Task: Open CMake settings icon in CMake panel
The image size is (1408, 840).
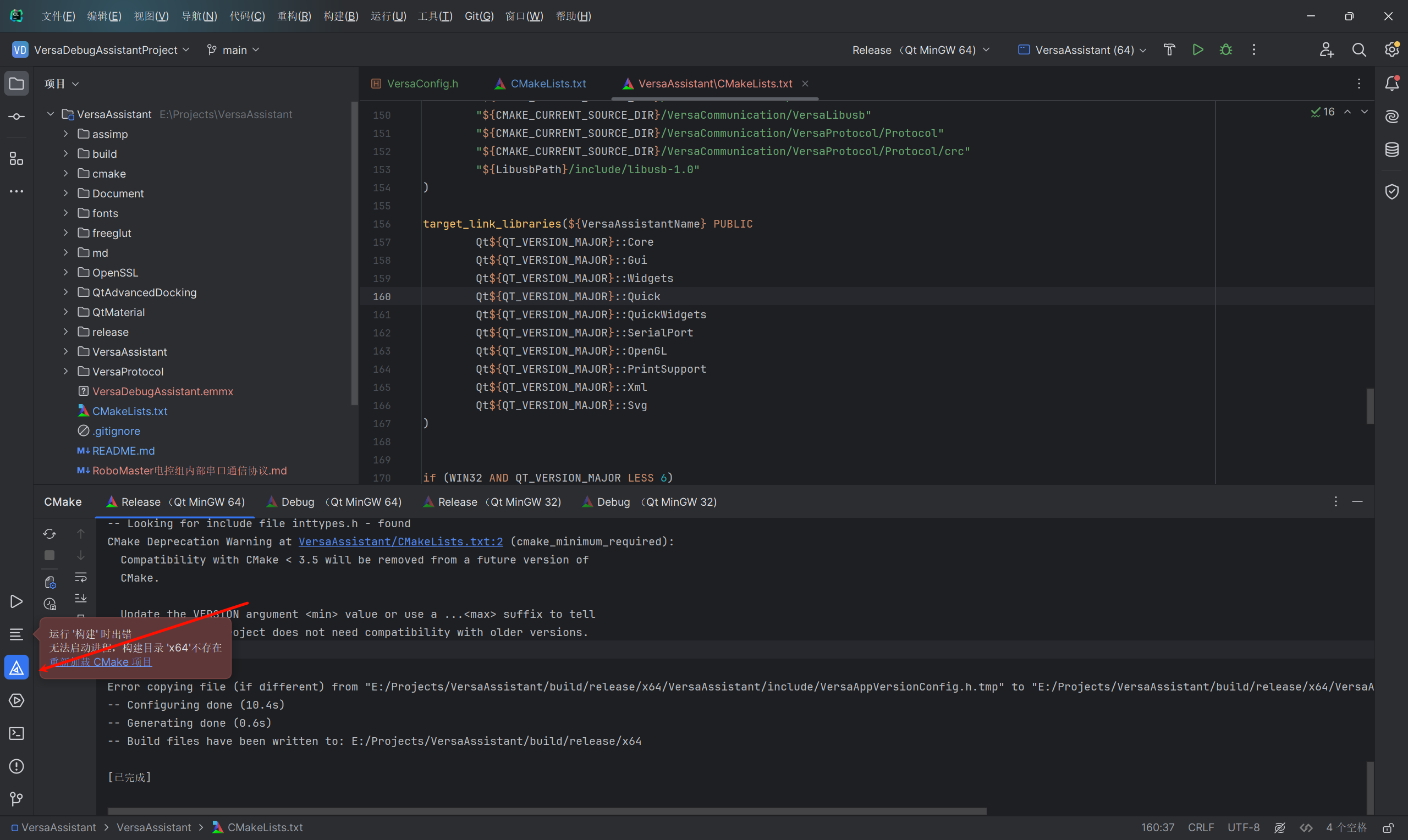Action: [x=50, y=582]
